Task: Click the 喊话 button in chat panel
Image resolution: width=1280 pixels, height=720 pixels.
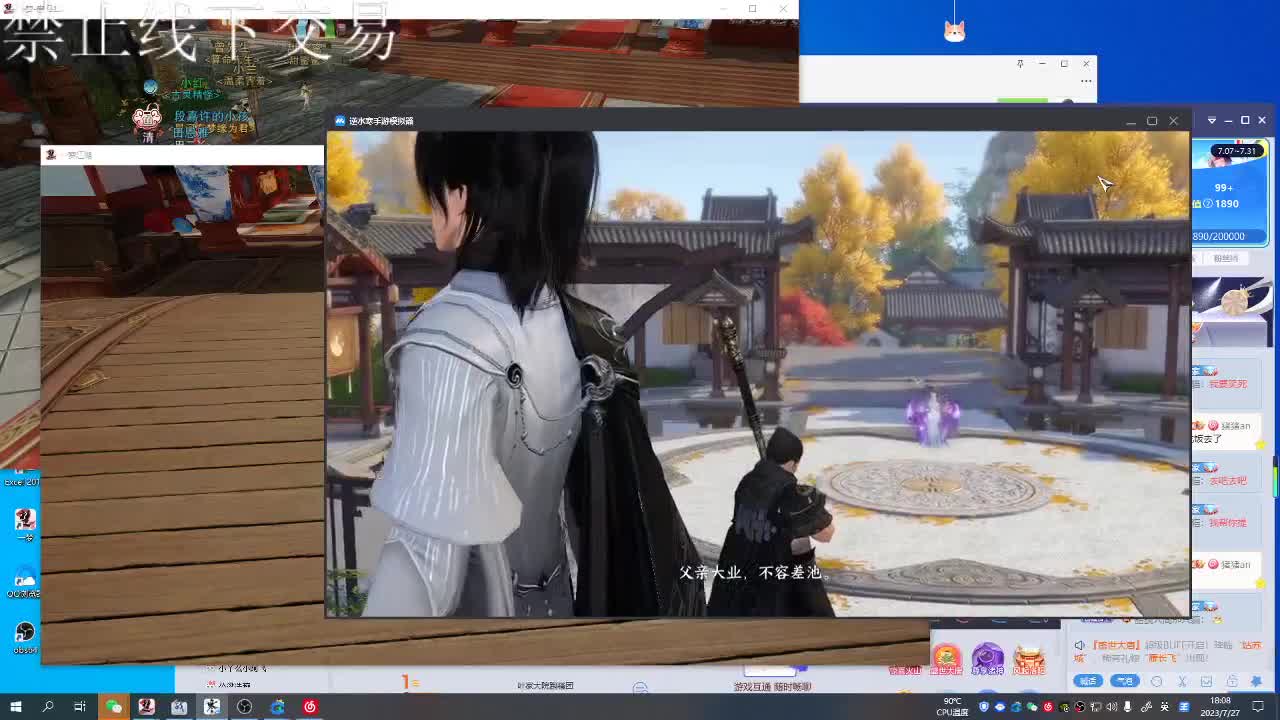Action: 1088,681
